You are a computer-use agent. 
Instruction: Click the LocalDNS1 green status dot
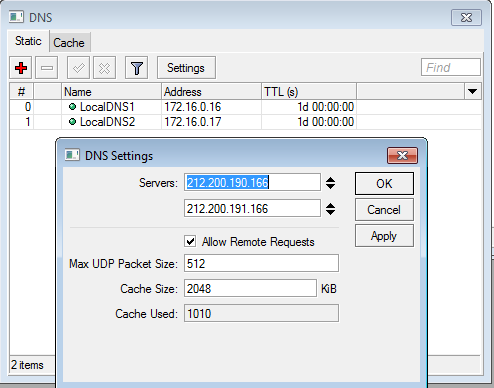[72, 107]
